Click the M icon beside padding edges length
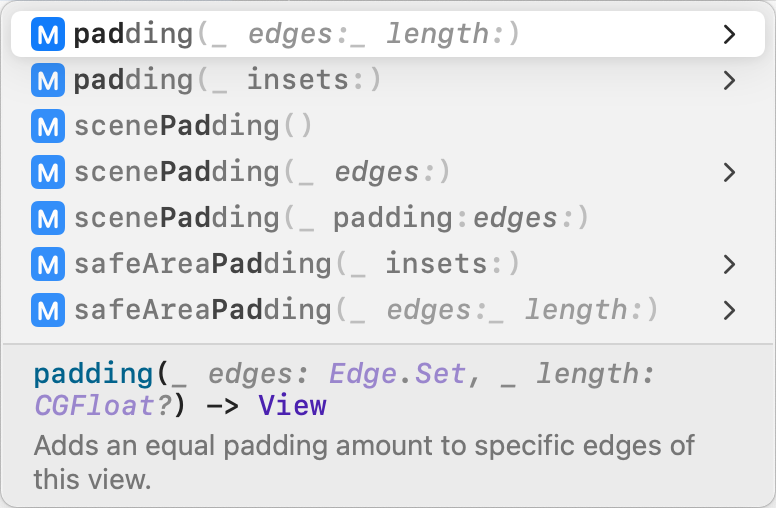 tap(48, 35)
